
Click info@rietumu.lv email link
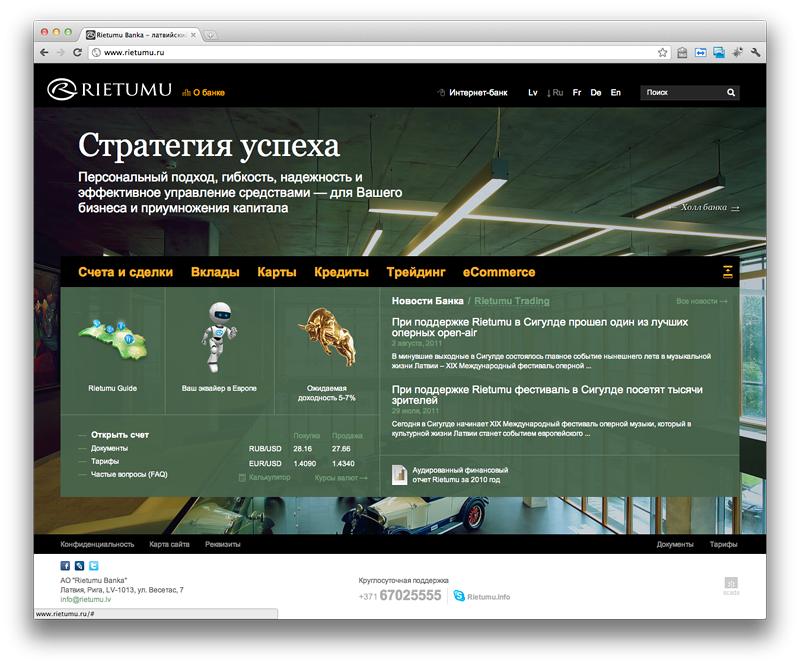[x=86, y=599]
